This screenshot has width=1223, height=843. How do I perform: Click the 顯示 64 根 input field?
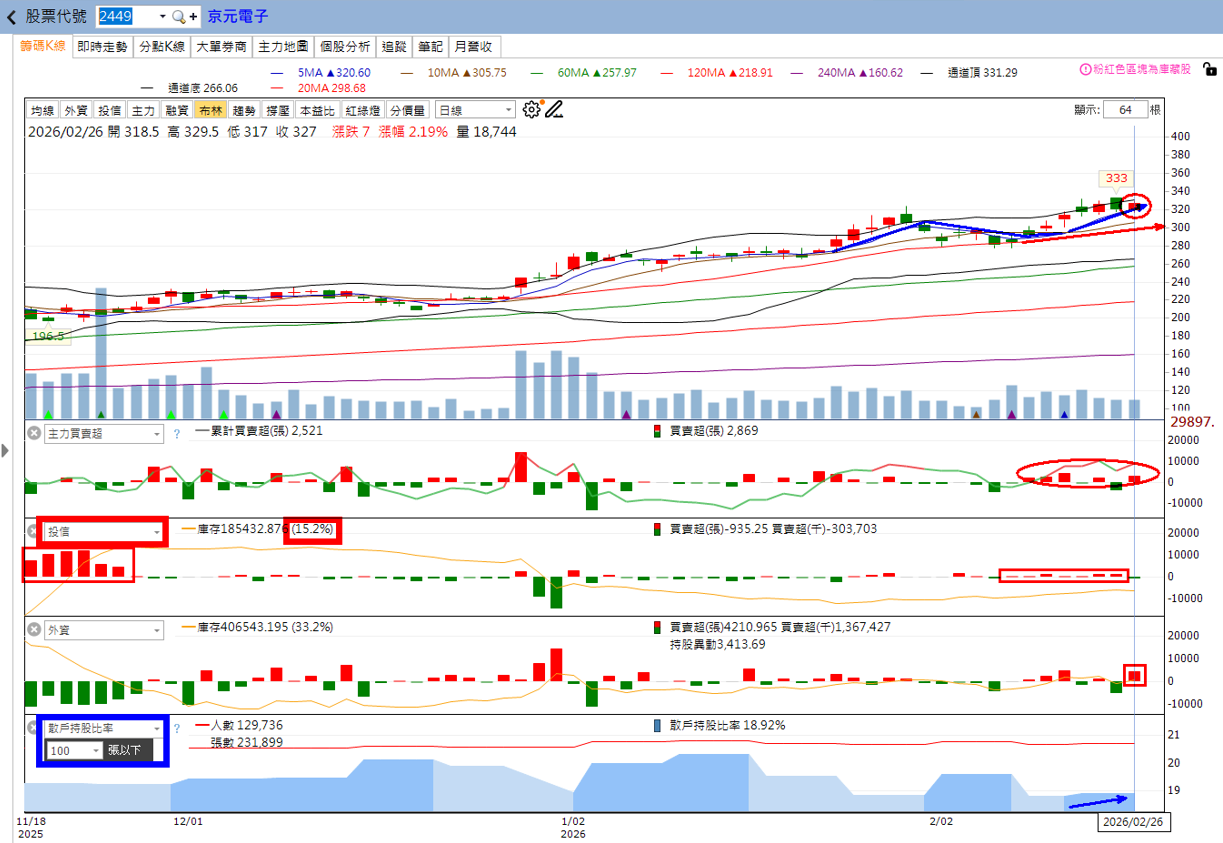click(1126, 108)
